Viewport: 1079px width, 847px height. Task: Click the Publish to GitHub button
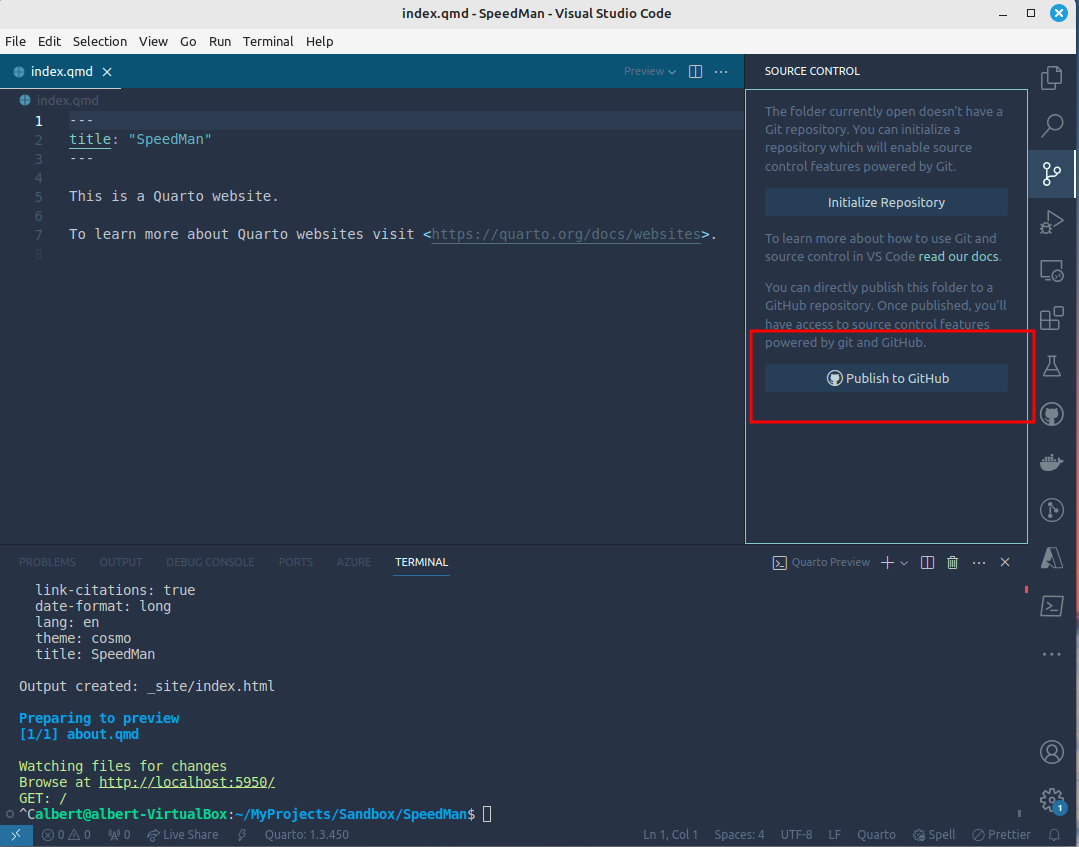click(x=886, y=378)
